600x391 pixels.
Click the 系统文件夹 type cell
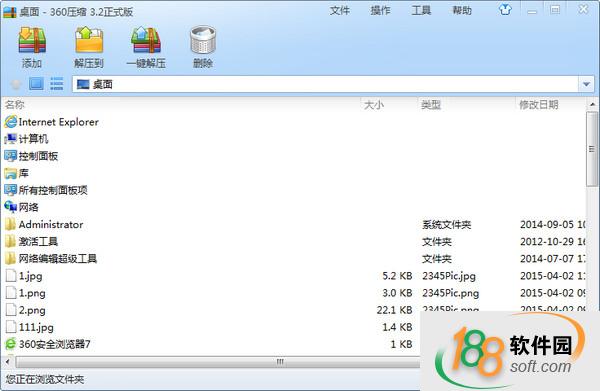(x=447, y=225)
